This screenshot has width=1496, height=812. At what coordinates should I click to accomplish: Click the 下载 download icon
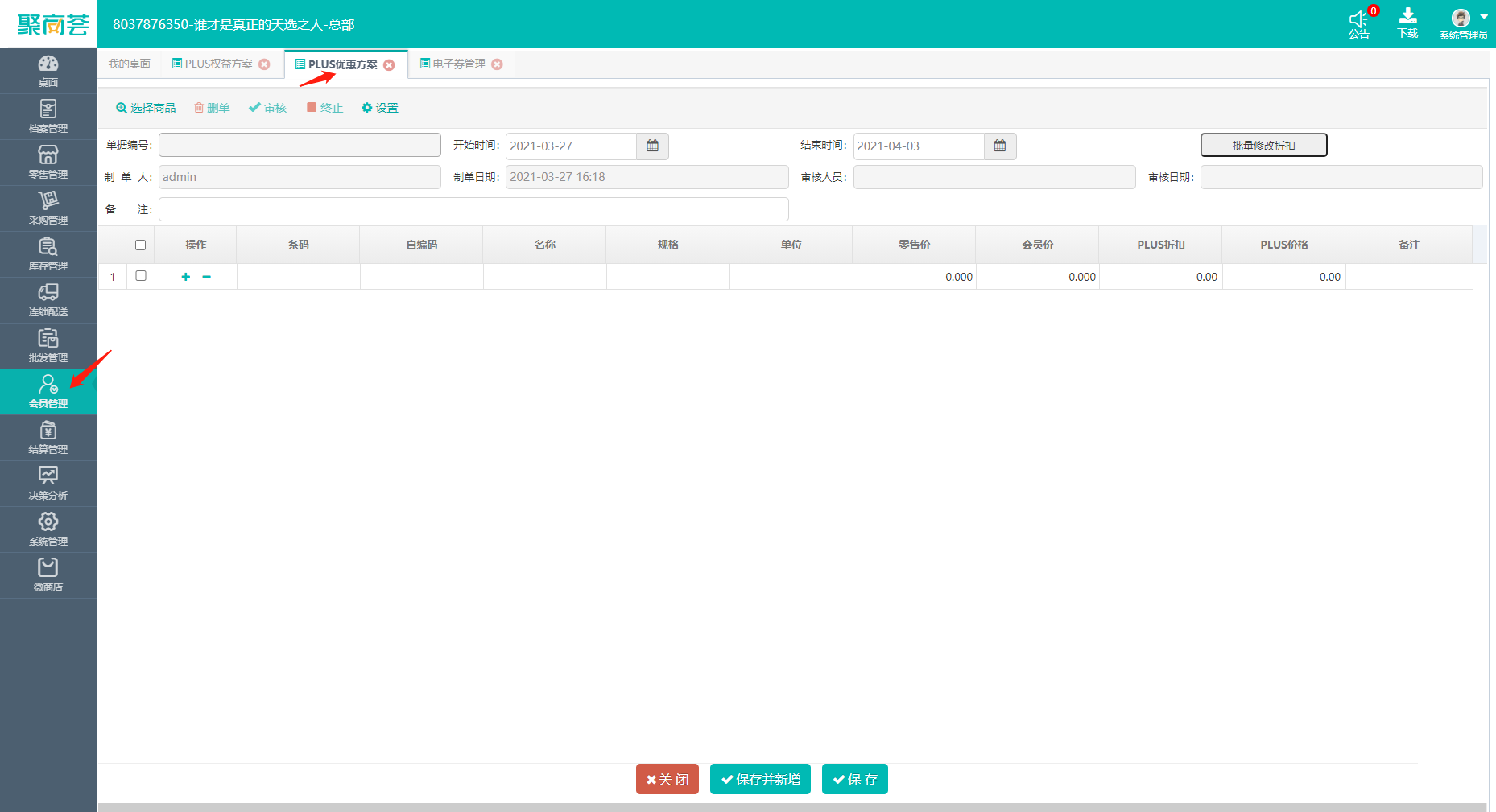click(1407, 23)
